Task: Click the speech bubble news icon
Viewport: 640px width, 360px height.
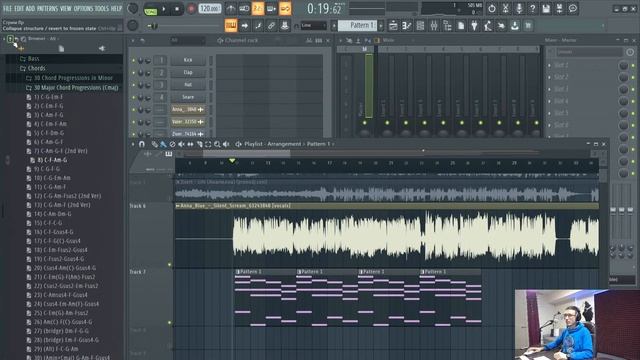Action: pos(573,8)
